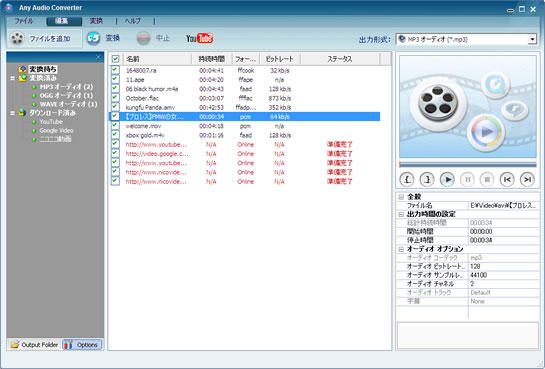Click the blue Convert arrows icon
This screenshot has width=545, height=369.
tap(93, 38)
